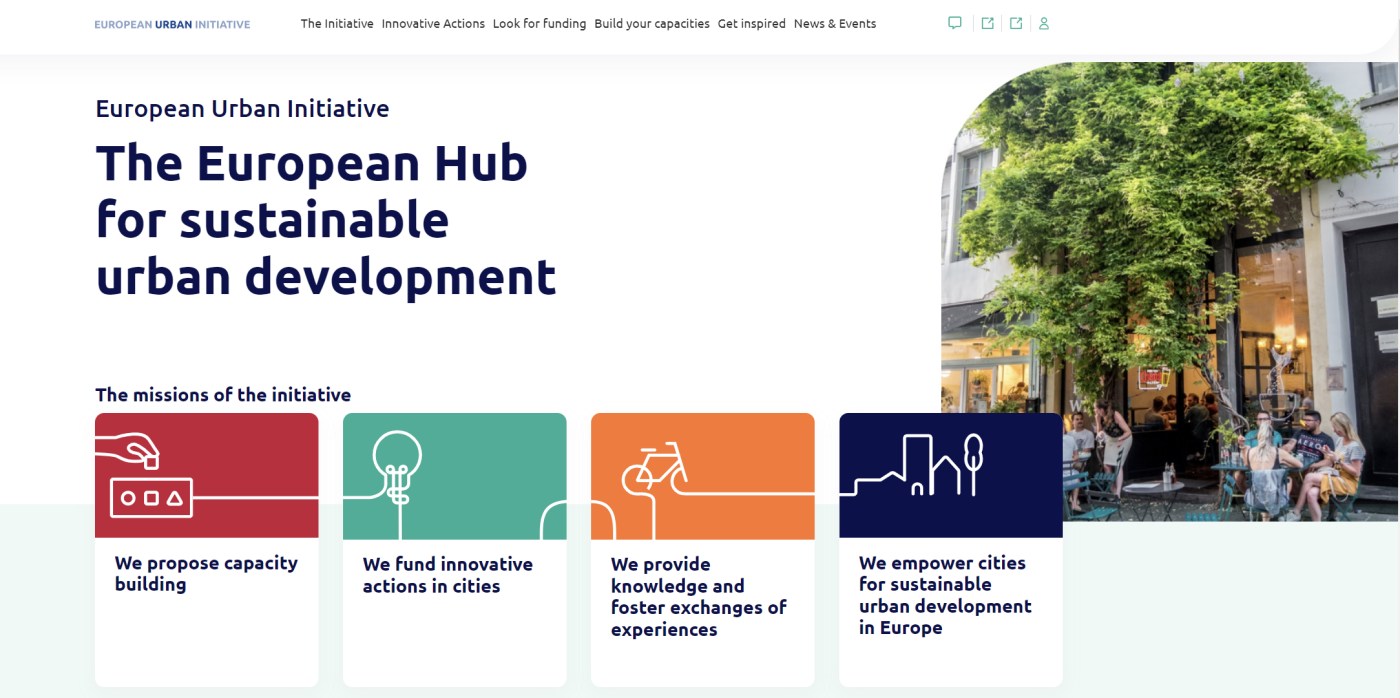
Task: Open the user account profile icon
Action: [1044, 23]
